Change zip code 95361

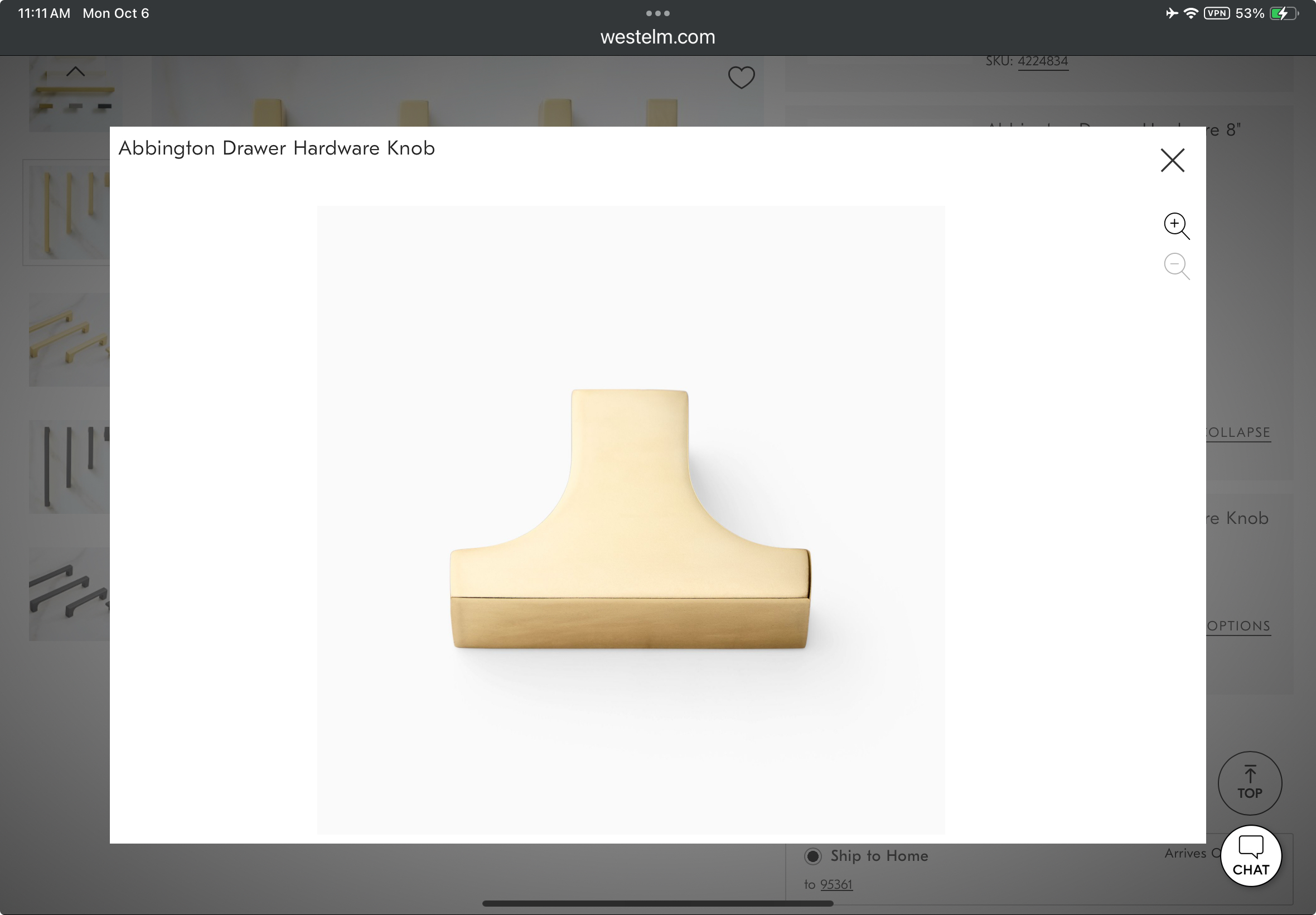tap(836, 885)
